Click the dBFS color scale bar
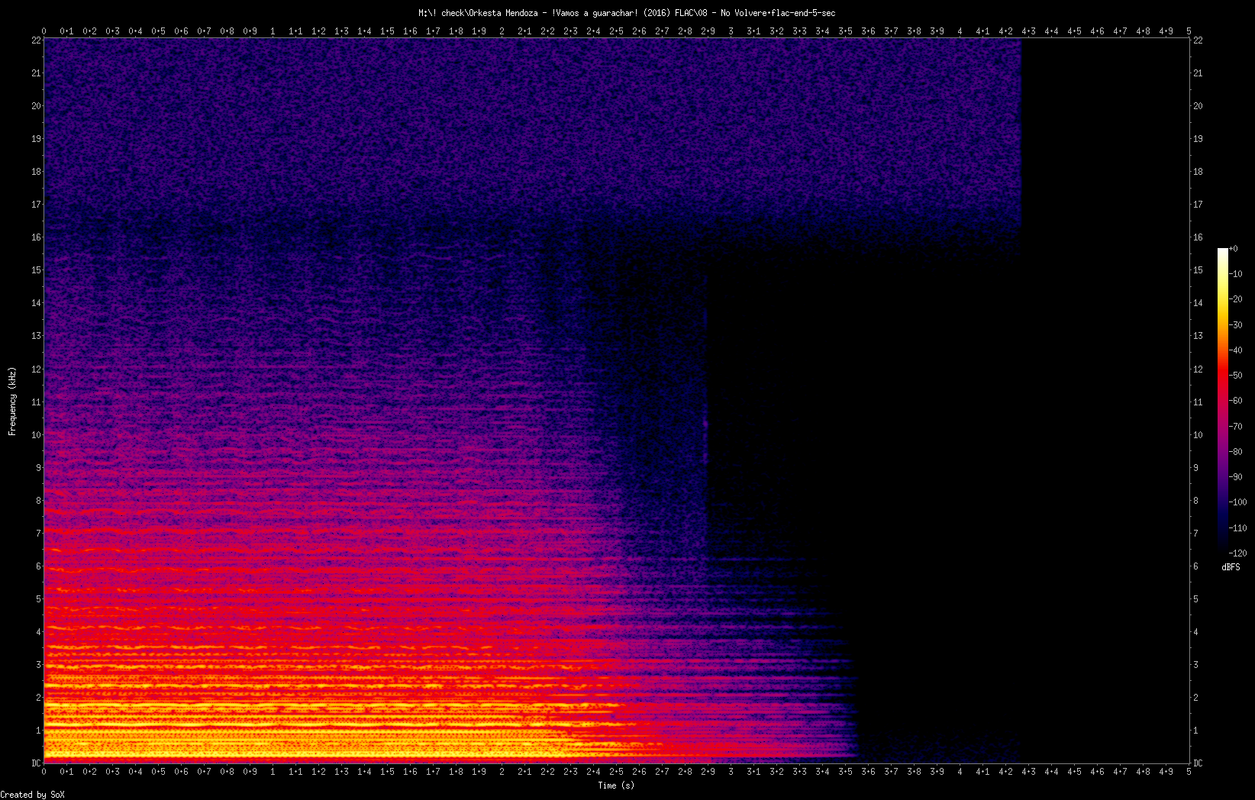 [x=1222, y=400]
